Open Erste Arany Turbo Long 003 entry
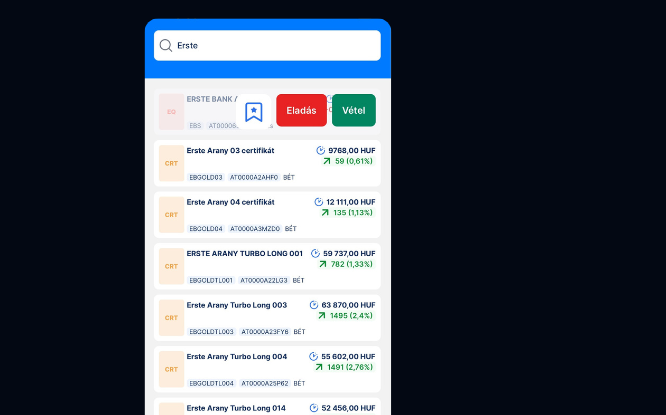Screen dimensions: 666x415 236,305
